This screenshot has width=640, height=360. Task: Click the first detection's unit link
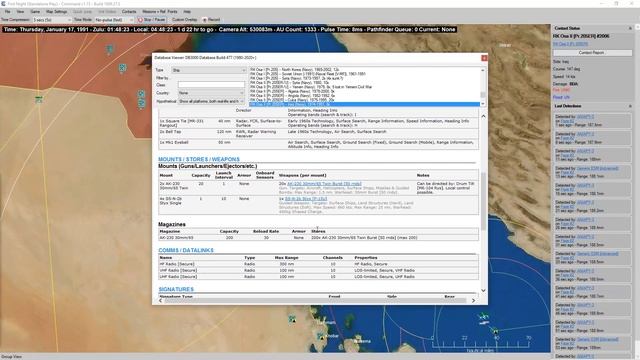[x=585, y=117]
